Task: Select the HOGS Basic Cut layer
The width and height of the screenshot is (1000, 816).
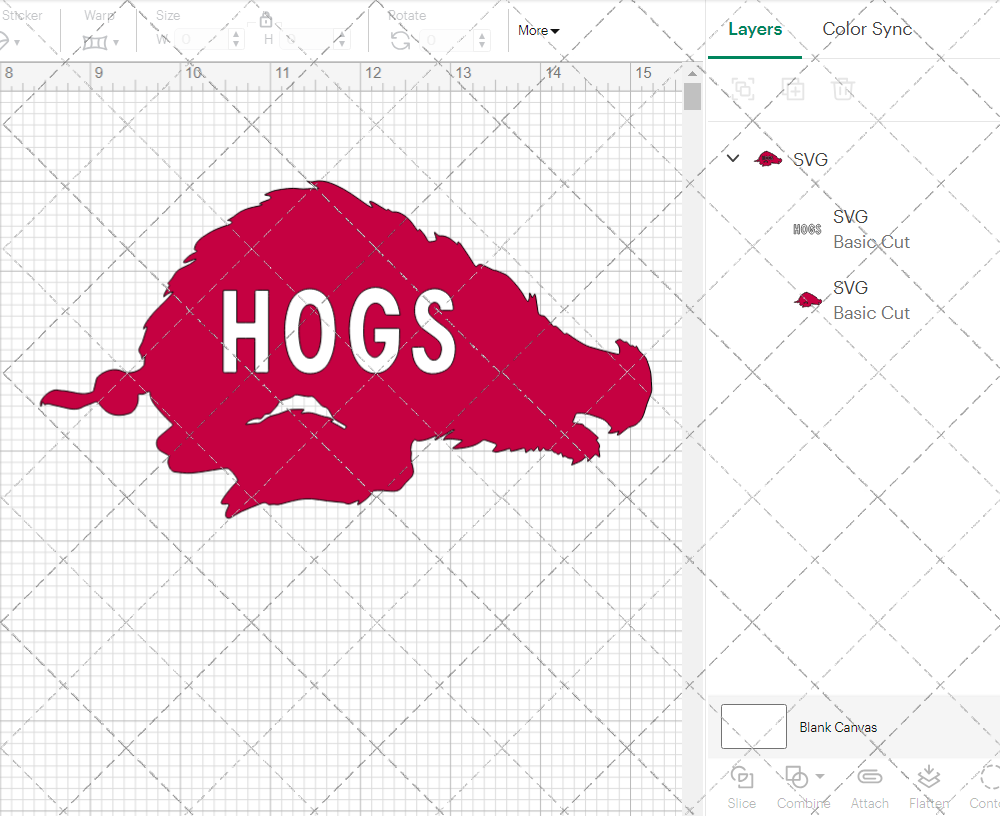Action: tap(871, 229)
